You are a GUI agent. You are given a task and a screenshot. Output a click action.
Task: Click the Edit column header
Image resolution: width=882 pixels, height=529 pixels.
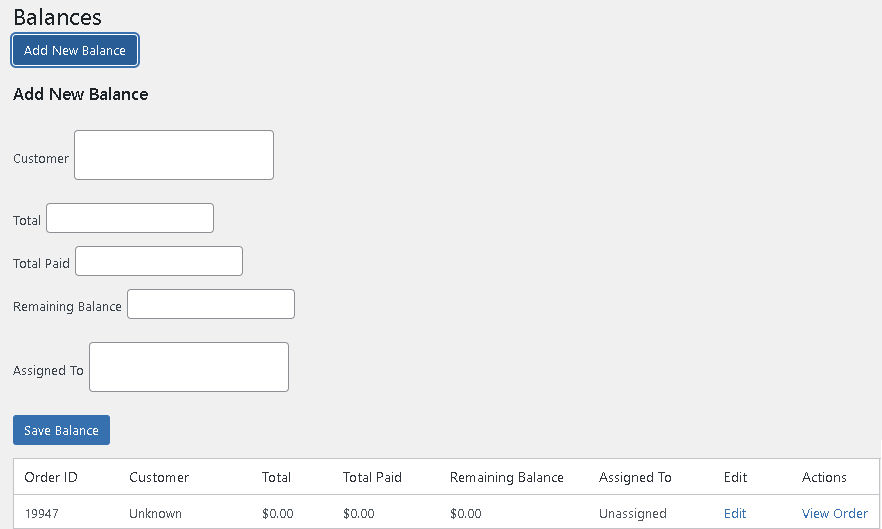tap(735, 477)
